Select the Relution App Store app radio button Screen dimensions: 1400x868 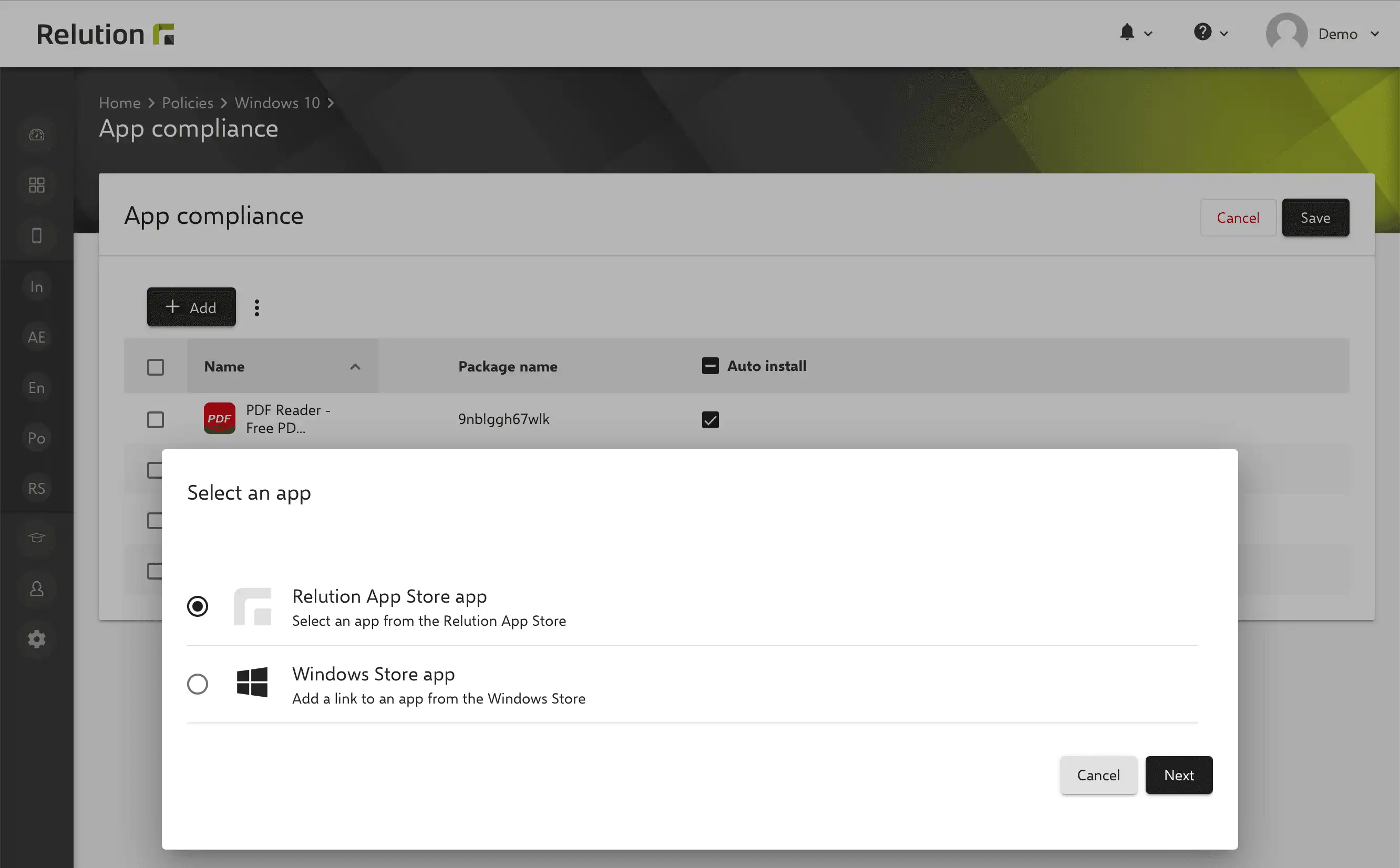tap(198, 606)
